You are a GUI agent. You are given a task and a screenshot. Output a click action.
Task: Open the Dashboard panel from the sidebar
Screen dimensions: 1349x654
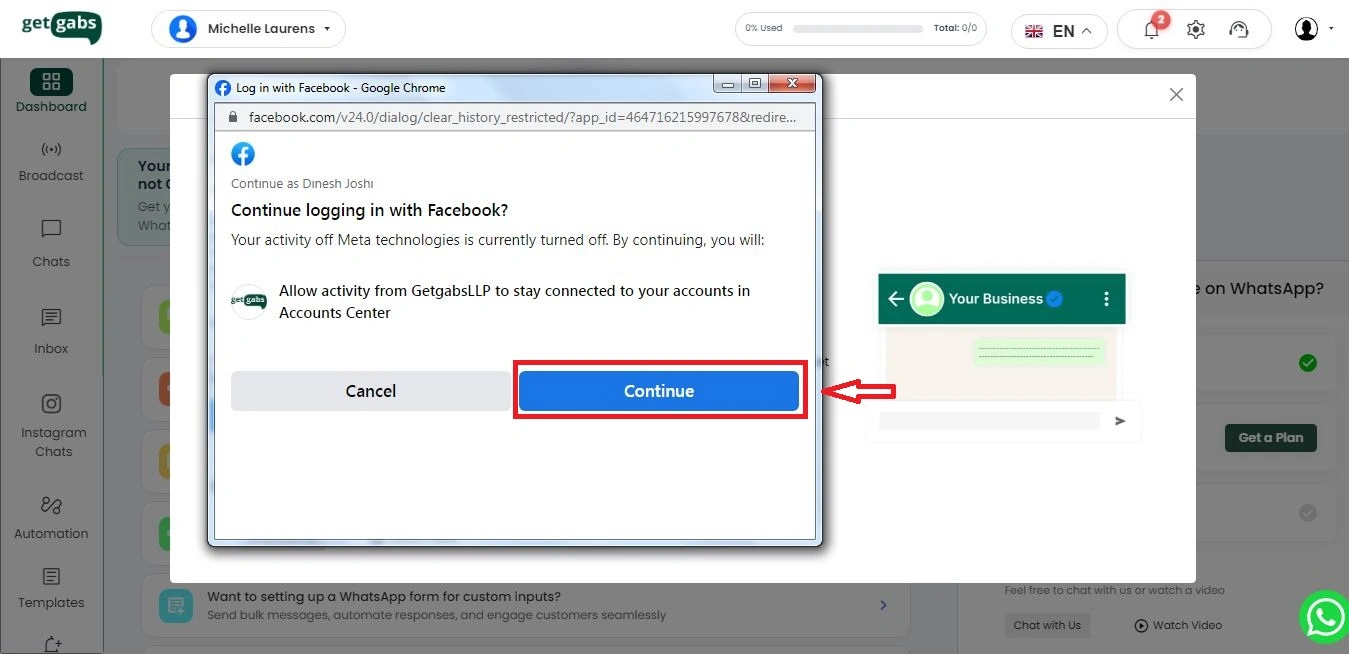point(50,90)
